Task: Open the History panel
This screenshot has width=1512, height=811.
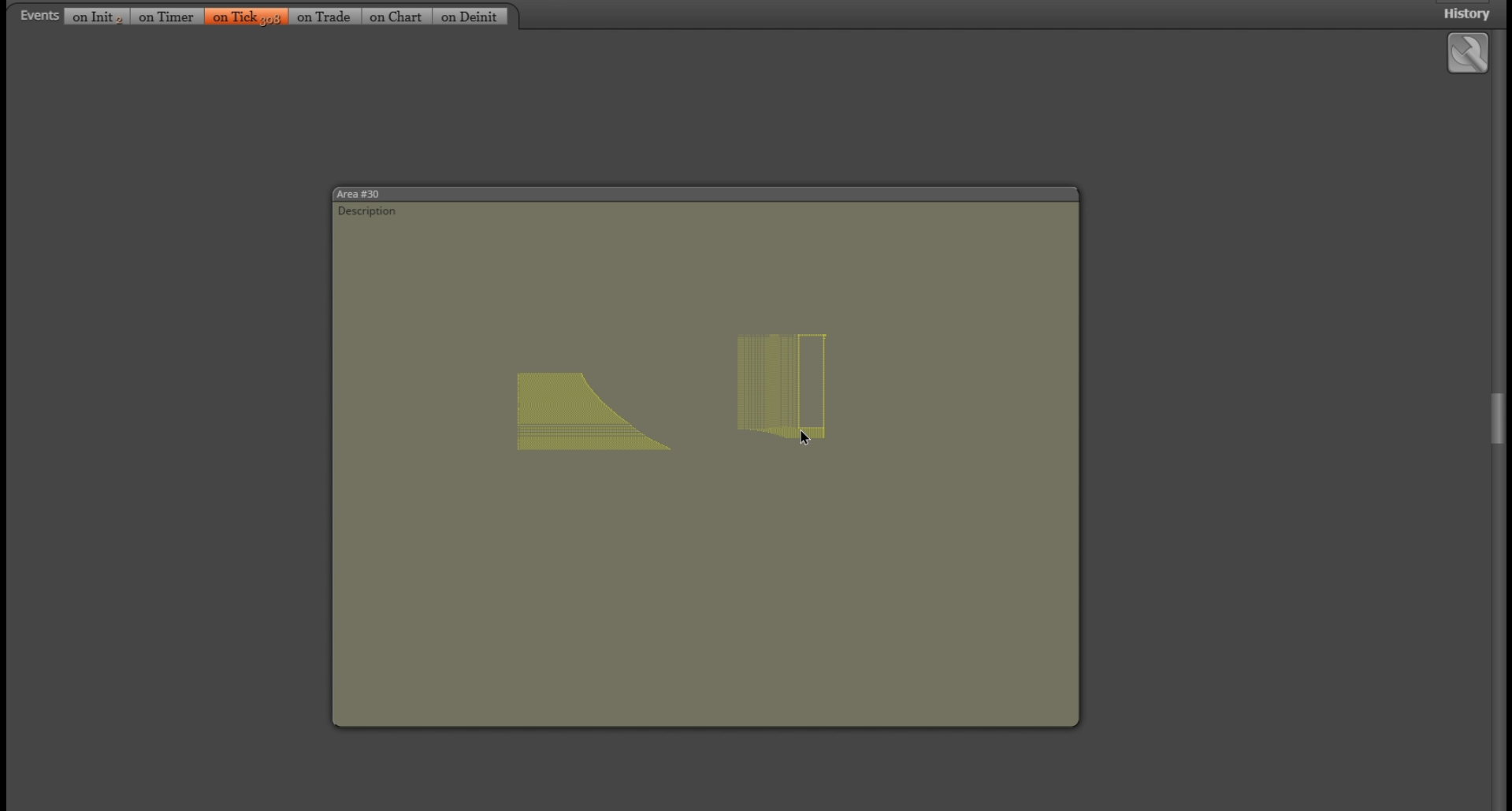Action: tap(1466, 13)
